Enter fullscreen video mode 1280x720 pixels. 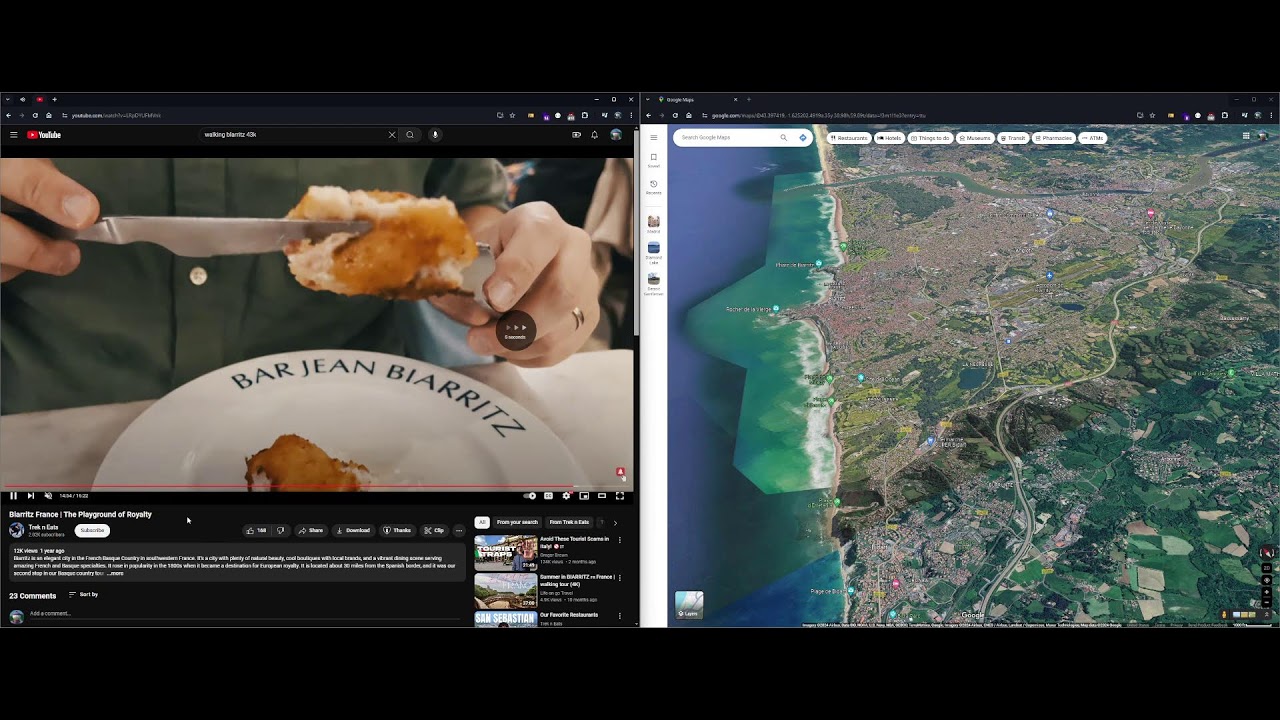[x=620, y=496]
